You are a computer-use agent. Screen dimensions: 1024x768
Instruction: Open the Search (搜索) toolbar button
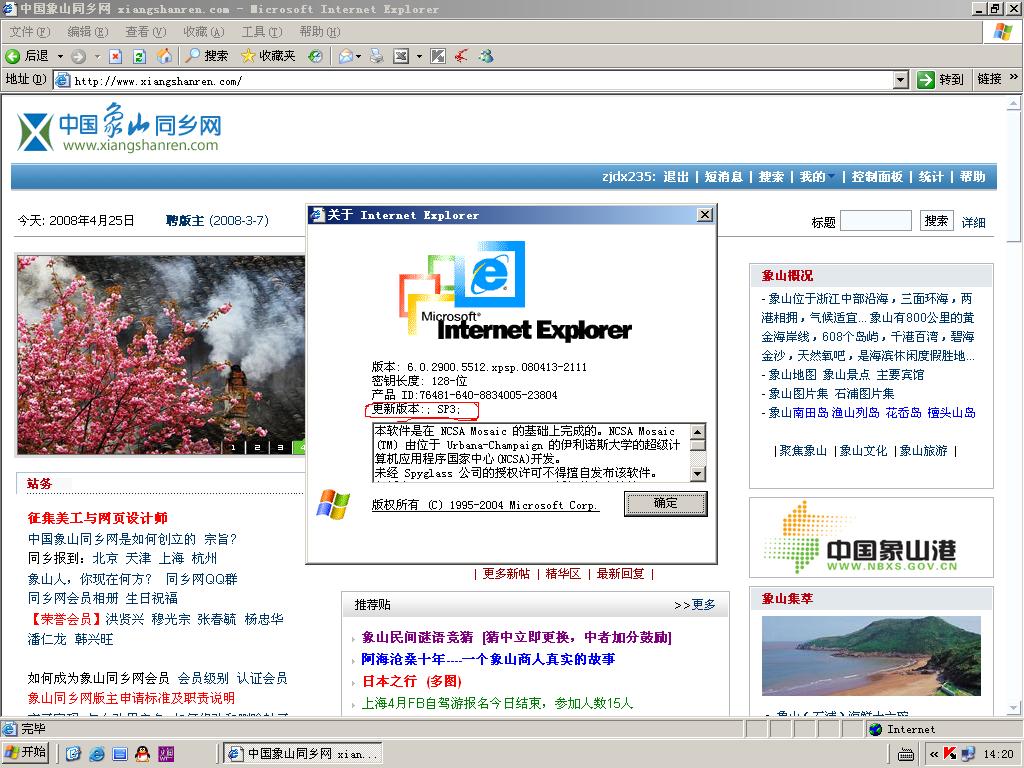207,56
